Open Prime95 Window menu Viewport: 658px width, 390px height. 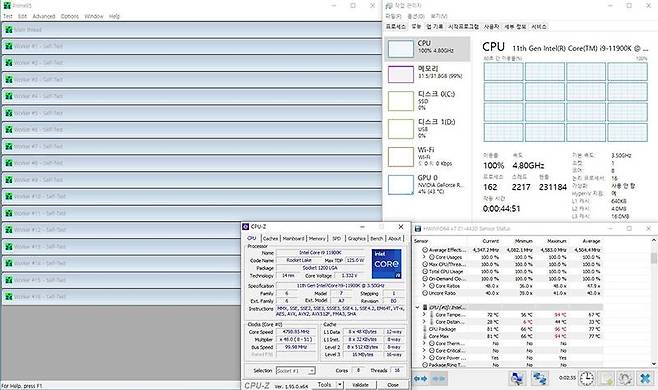click(x=94, y=16)
